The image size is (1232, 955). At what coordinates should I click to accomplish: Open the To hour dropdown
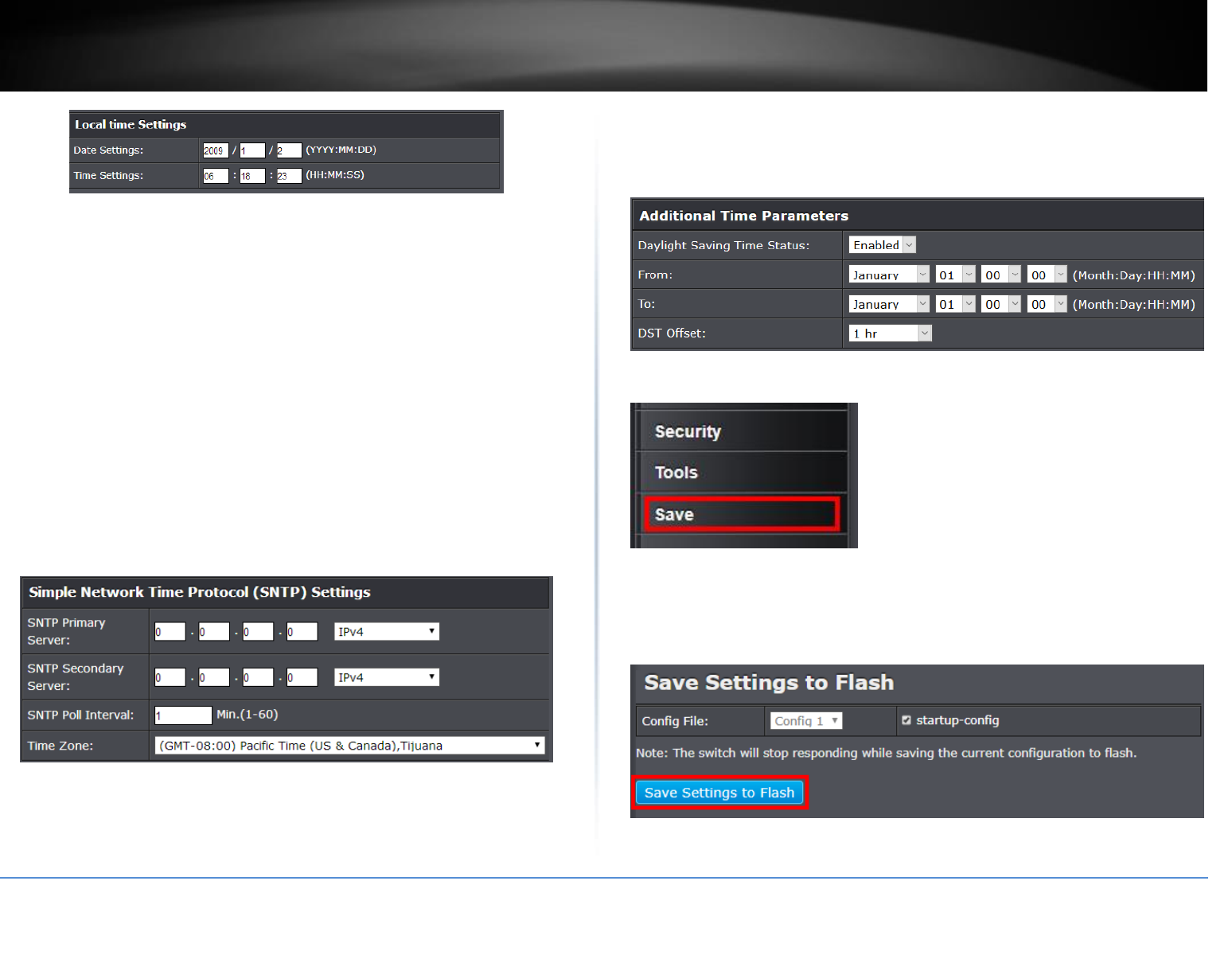pyautogui.click(x=1001, y=304)
